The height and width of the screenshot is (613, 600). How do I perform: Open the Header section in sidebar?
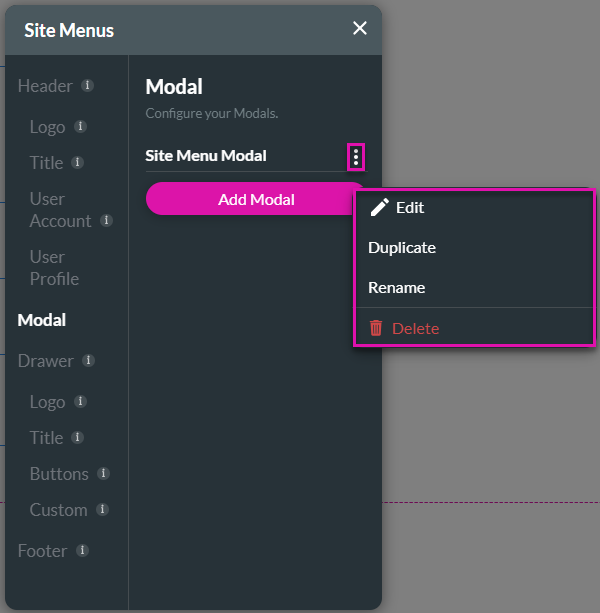point(45,86)
